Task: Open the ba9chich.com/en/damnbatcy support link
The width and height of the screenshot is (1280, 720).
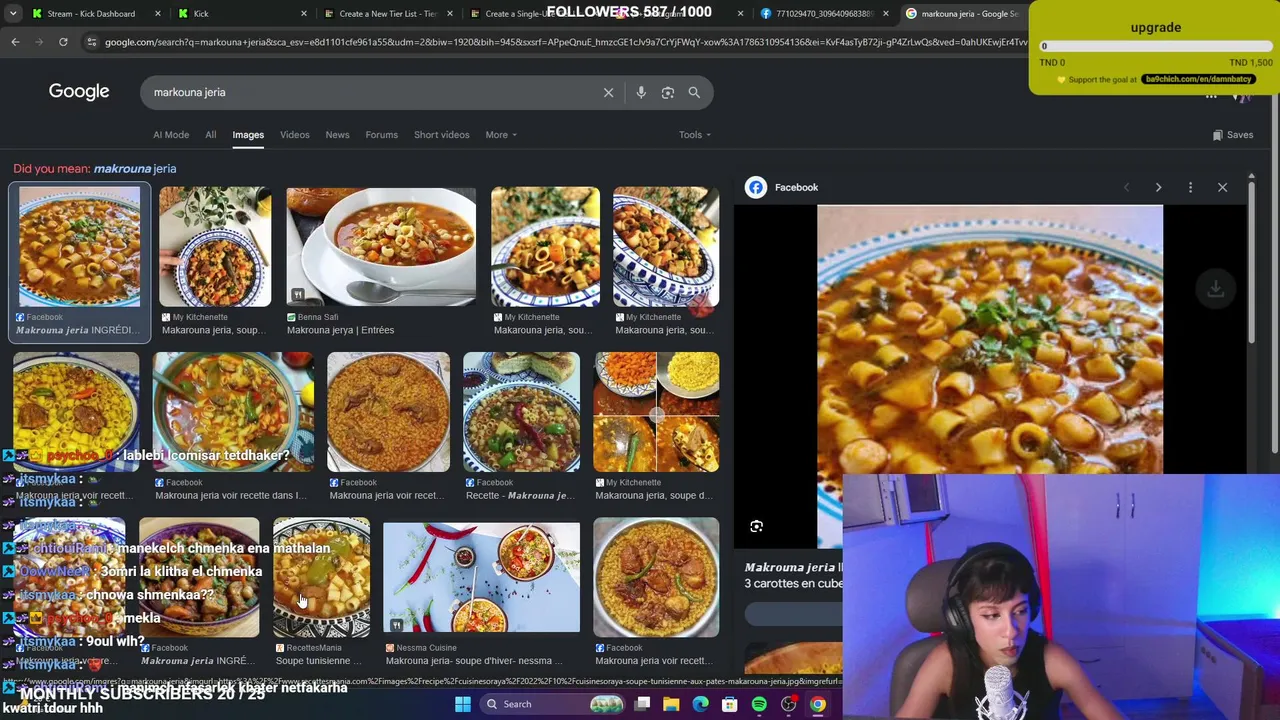Action: coord(1198,79)
